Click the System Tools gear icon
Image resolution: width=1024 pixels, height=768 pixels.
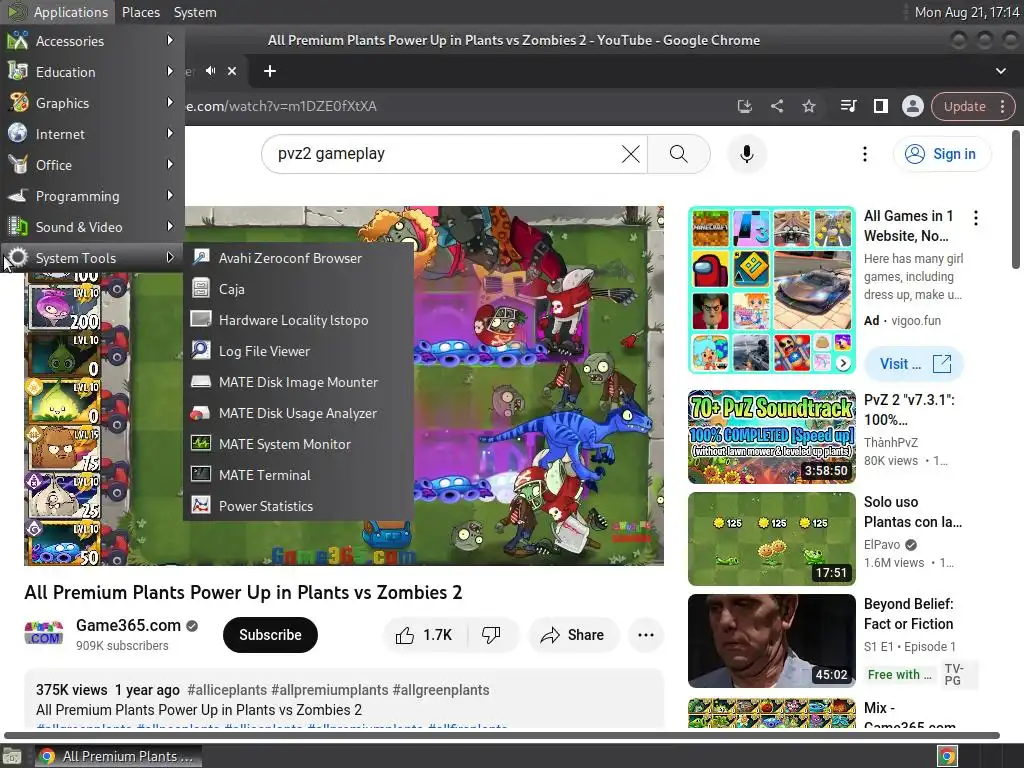[x=18, y=257]
